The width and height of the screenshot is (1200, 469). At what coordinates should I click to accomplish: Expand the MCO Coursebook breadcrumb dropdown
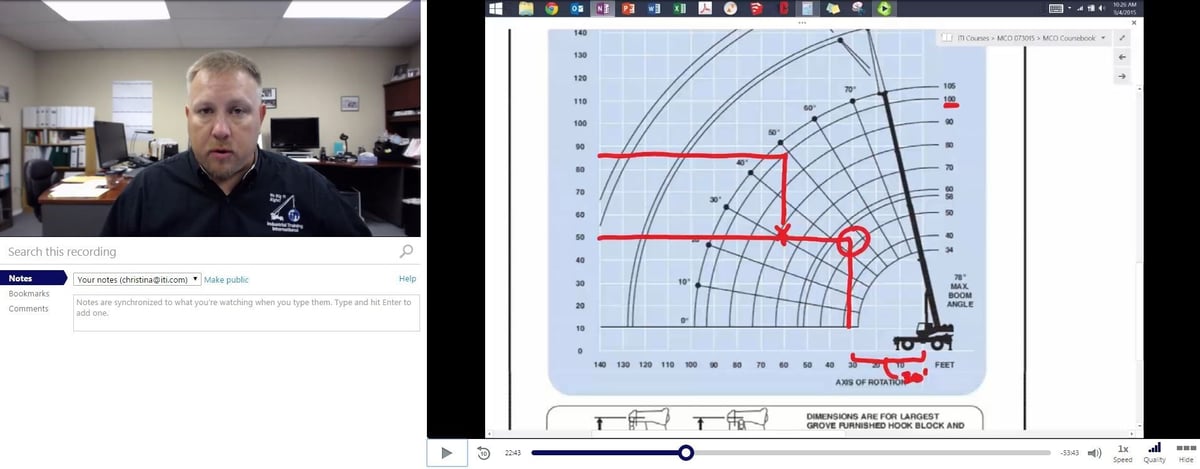pyautogui.click(x=1103, y=37)
